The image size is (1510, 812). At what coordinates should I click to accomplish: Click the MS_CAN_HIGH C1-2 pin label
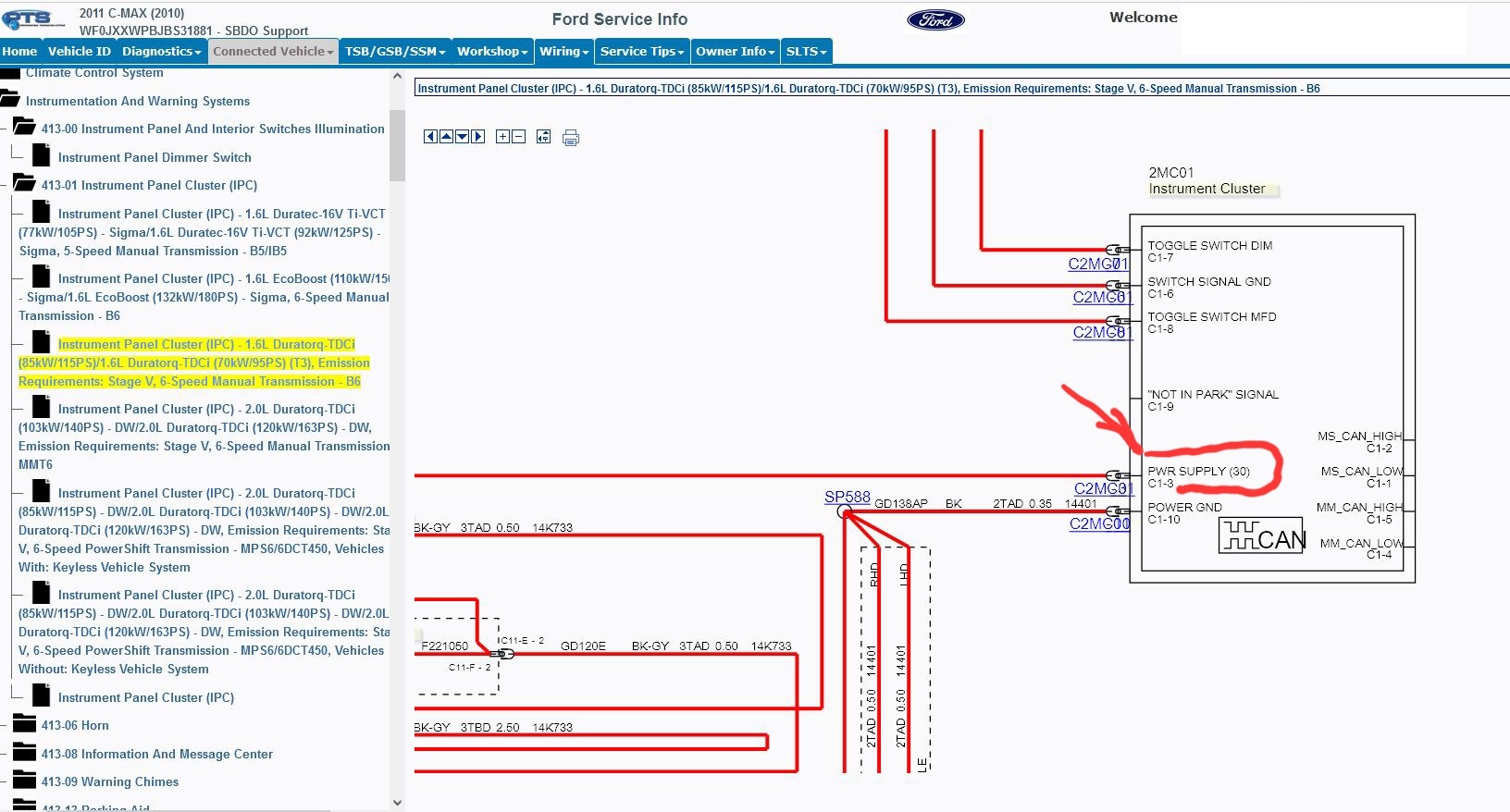[1359, 442]
